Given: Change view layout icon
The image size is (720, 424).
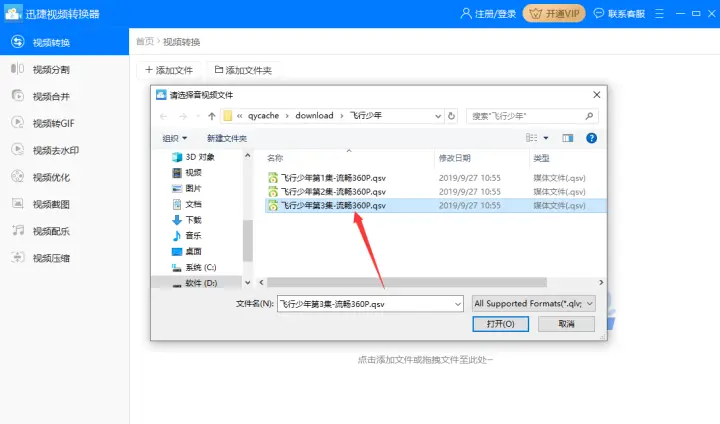Looking at the screenshot, I should pos(531,138).
